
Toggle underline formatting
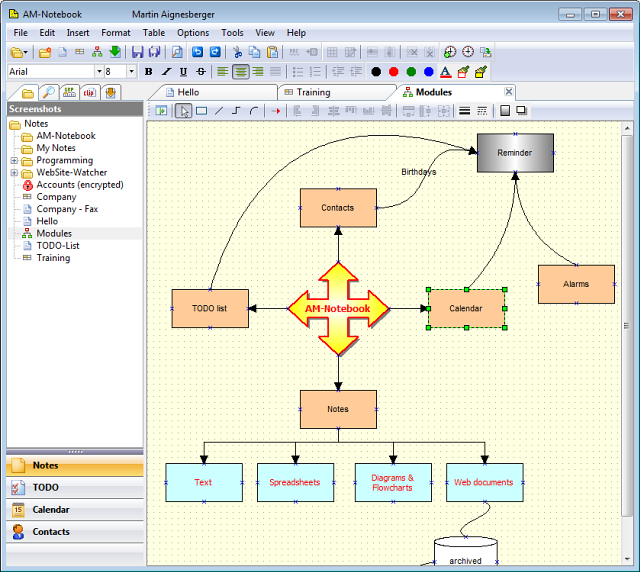[x=184, y=72]
